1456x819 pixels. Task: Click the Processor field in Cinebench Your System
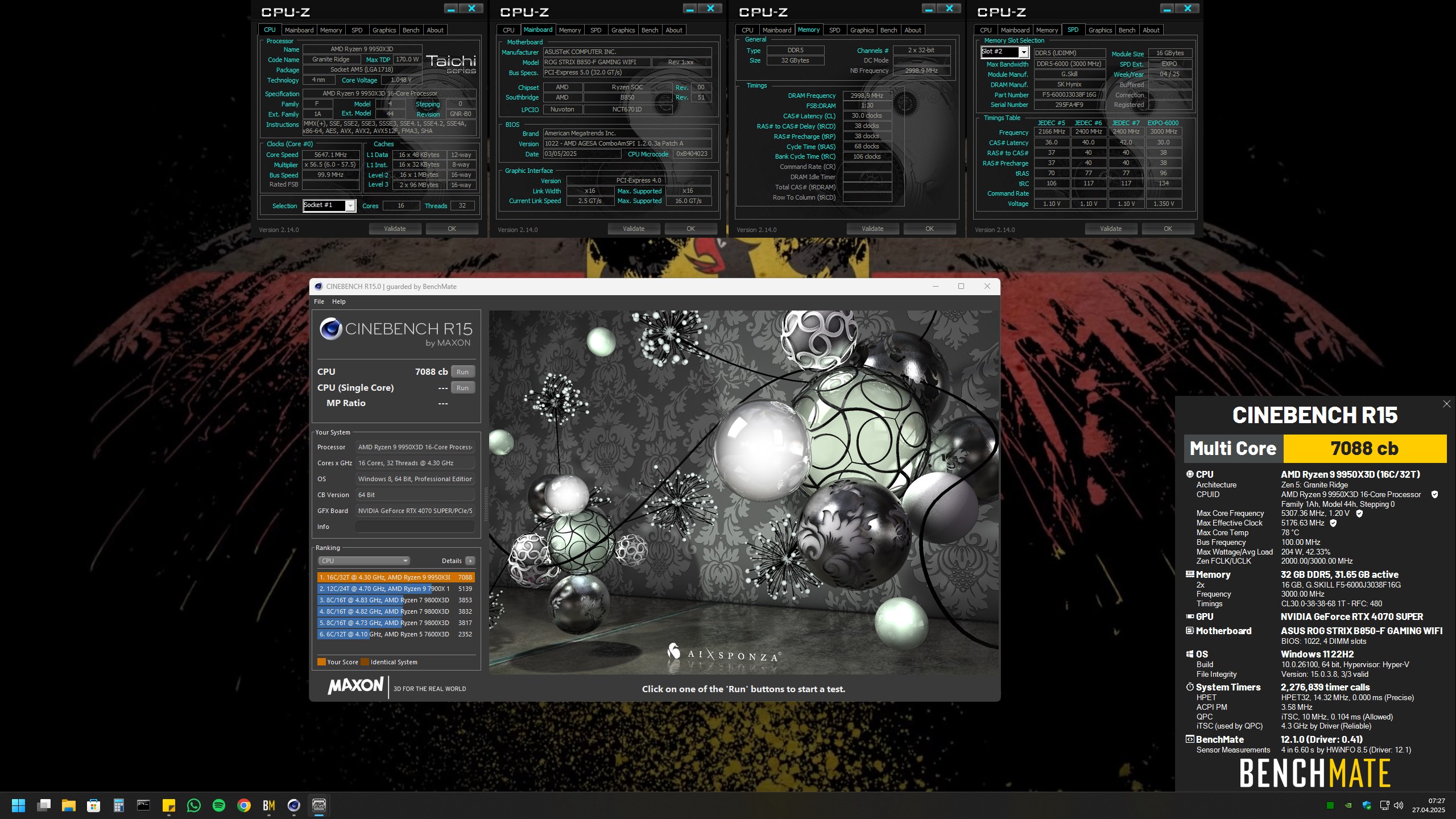click(x=415, y=447)
